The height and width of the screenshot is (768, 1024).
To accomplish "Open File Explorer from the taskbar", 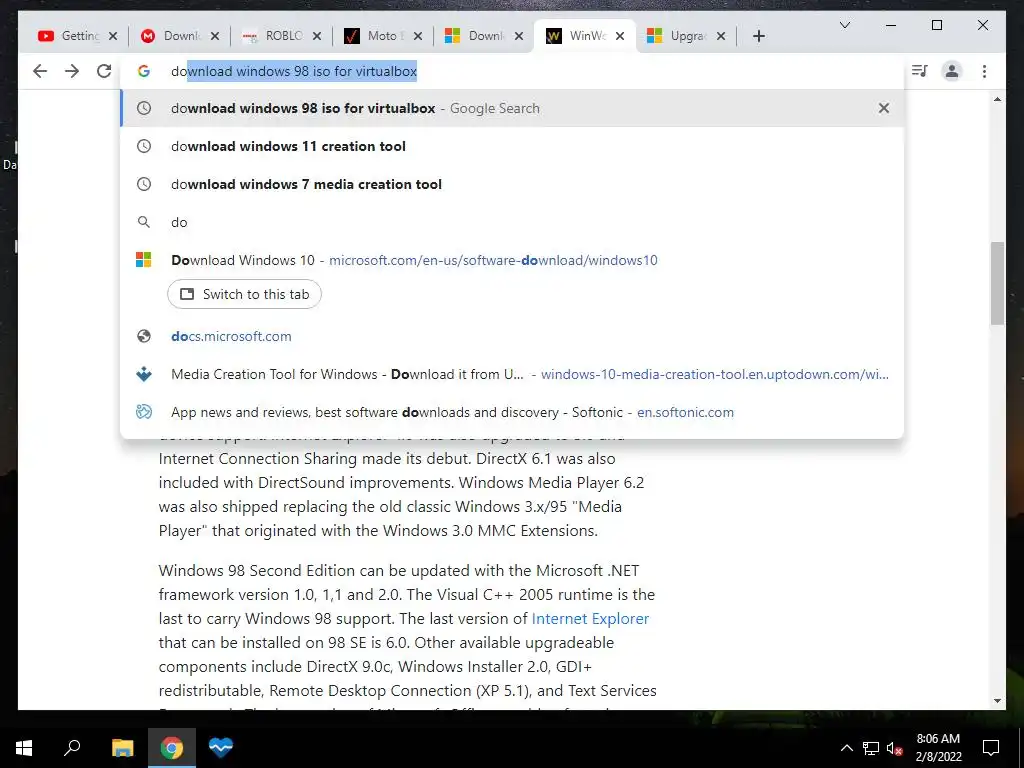I will [122, 748].
